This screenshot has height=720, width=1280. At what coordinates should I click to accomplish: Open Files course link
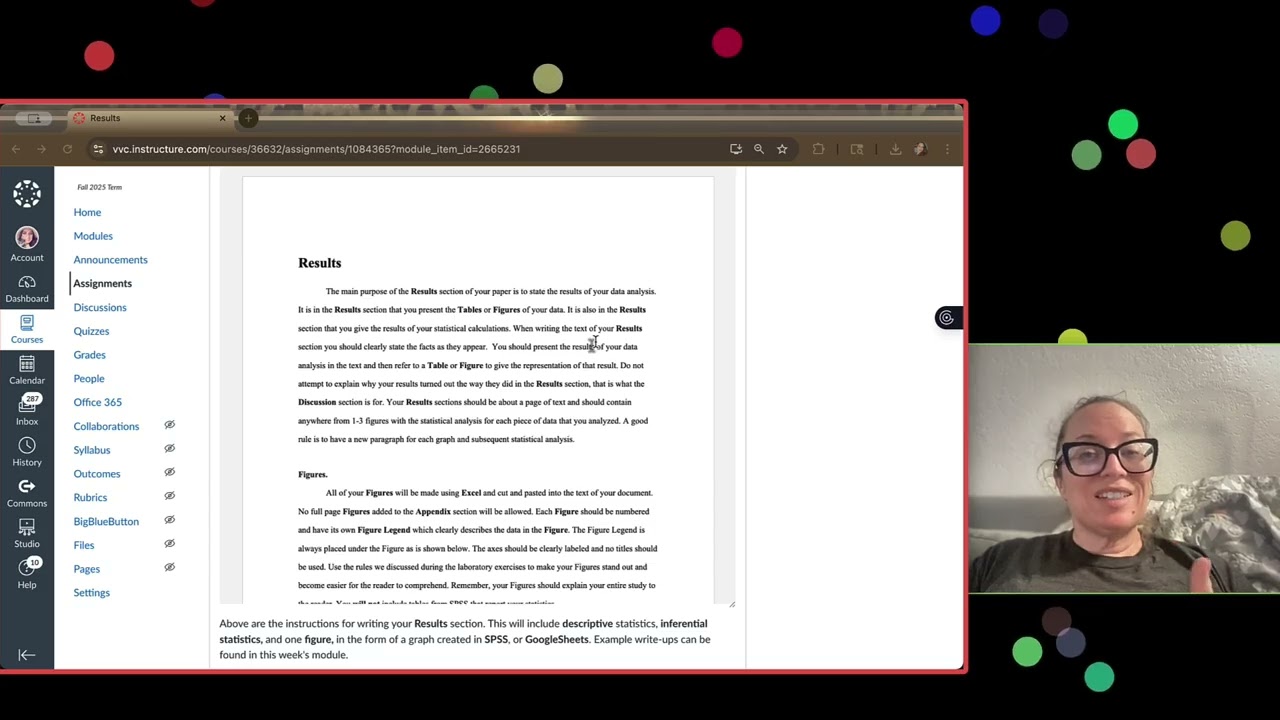84,545
